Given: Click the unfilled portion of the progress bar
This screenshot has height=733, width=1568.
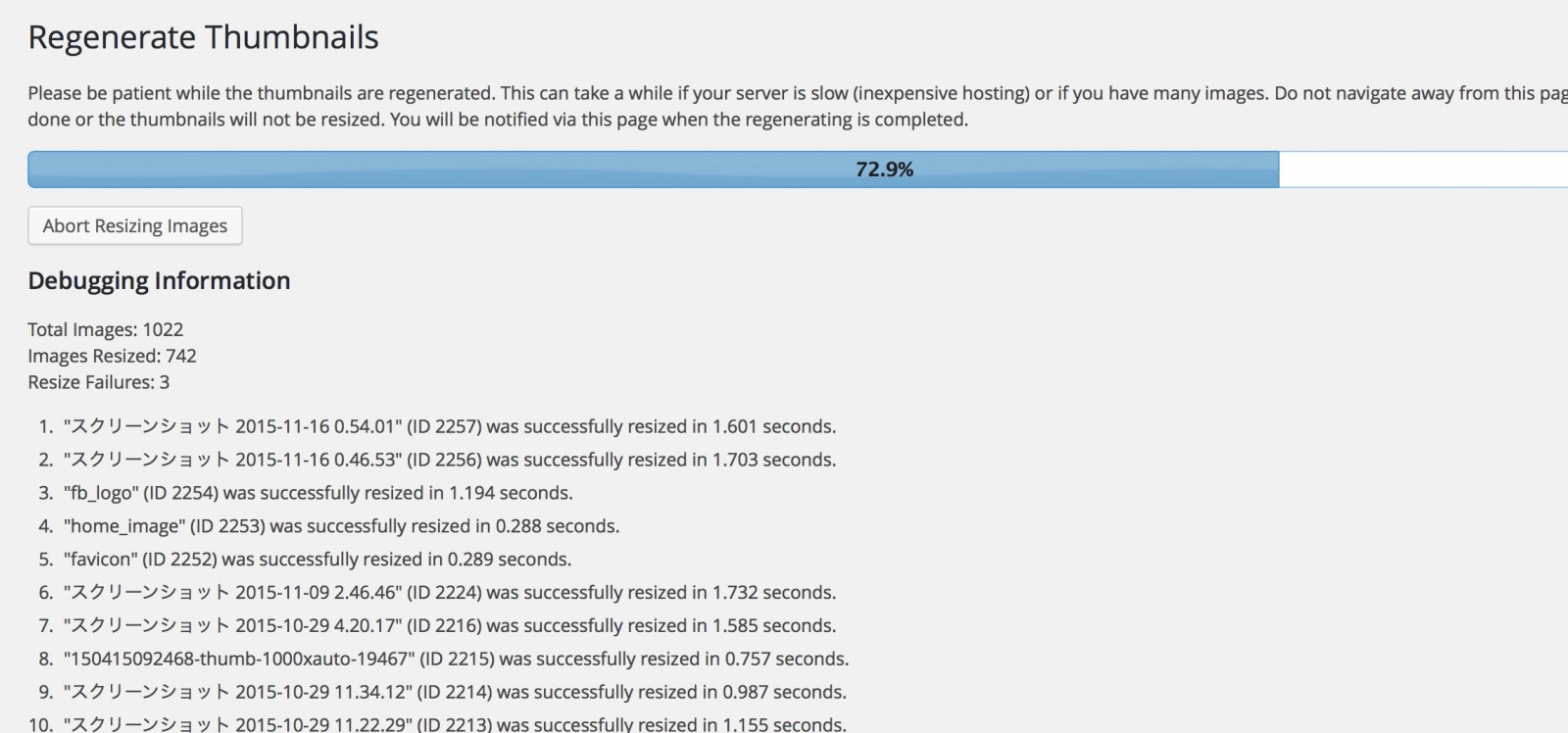Looking at the screenshot, I should [x=1423, y=170].
